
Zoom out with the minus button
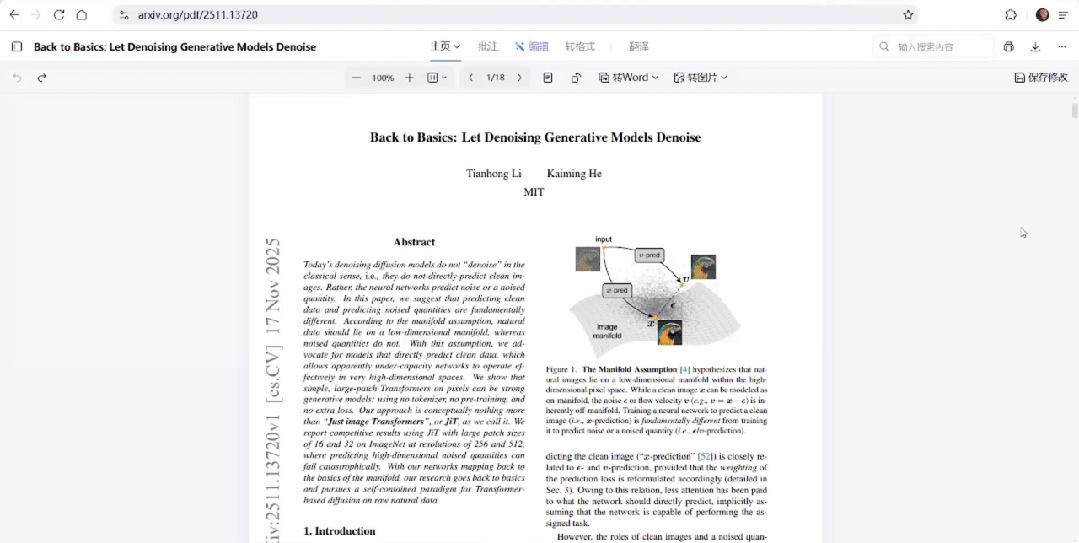356,78
